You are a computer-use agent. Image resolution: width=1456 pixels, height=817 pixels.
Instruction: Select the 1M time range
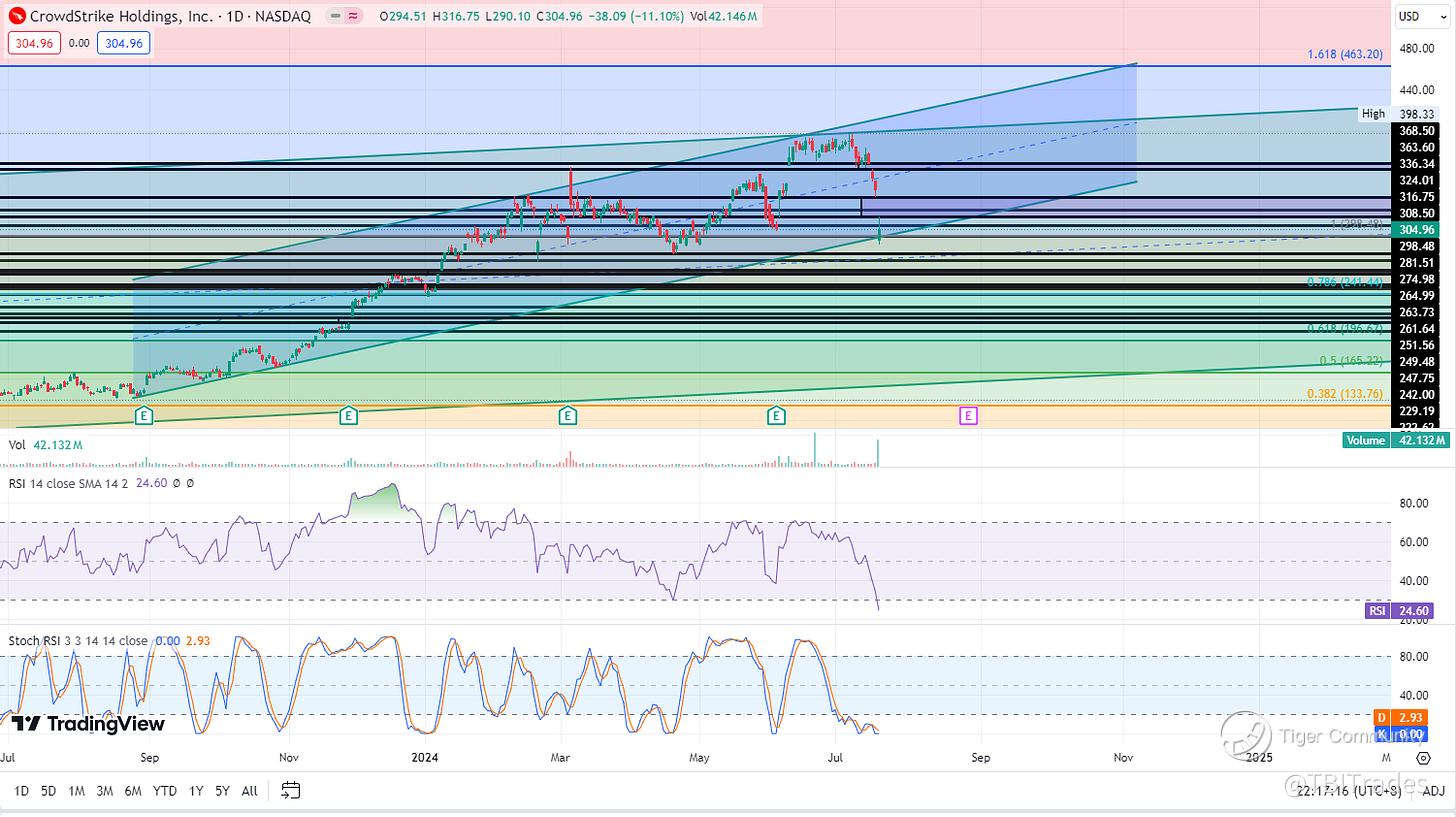point(76,791)
